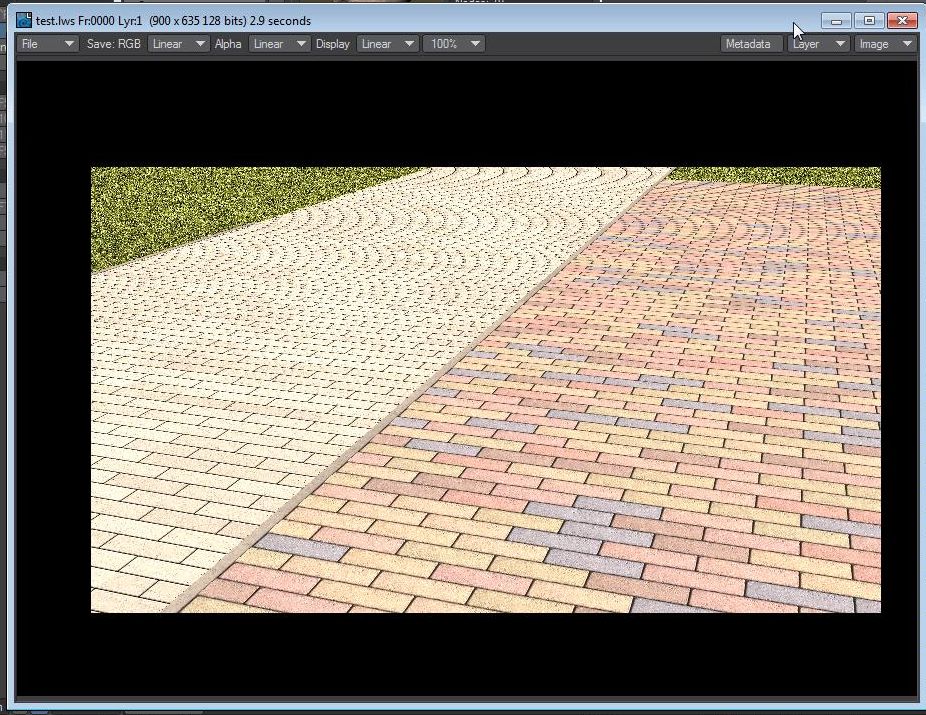Screen dimensions: 926x715
Task: Minimize the test.lws render window
Action: click(836, 20)
